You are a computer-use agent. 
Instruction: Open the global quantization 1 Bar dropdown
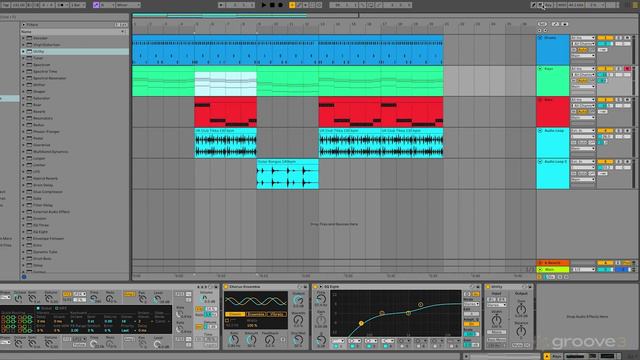pos(78,5)
